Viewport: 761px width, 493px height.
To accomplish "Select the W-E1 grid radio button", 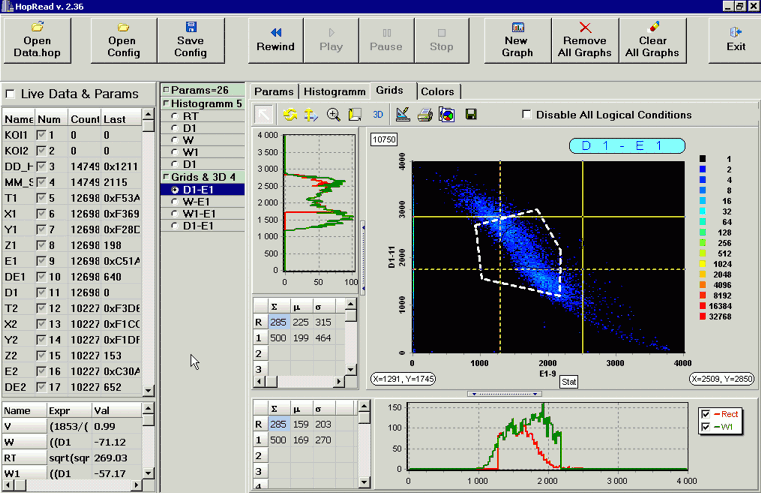I will [176, 201].
